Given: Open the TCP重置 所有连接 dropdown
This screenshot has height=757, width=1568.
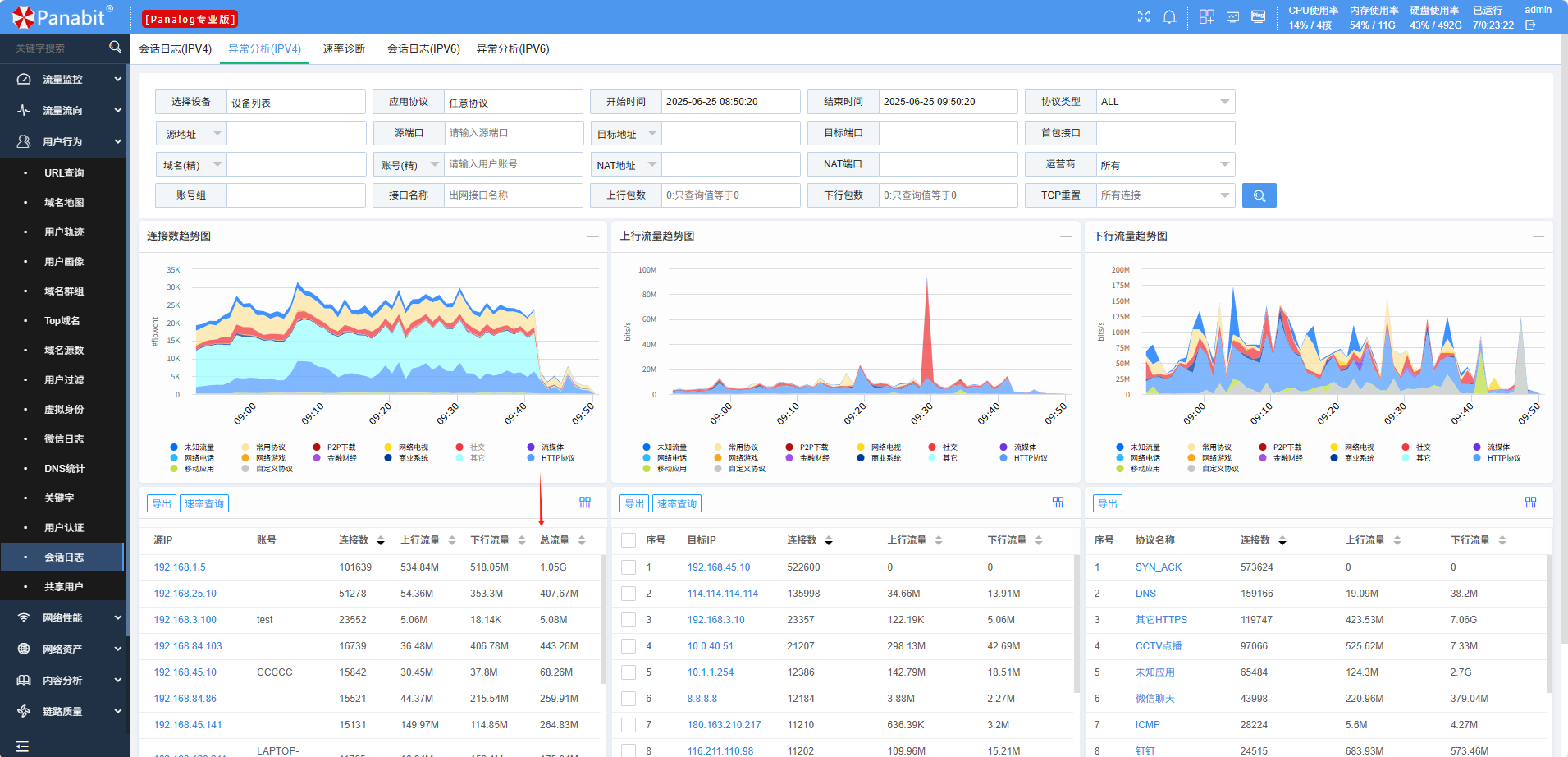Looking at the screenshot, I should (x=1165, y=195).
